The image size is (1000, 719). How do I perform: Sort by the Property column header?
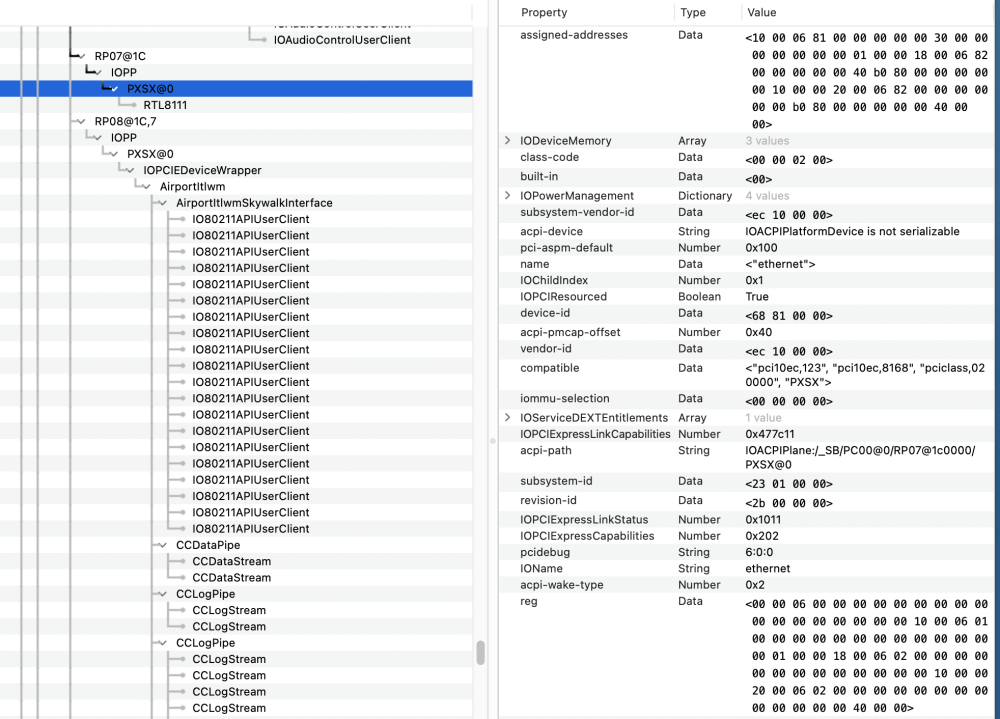(x=543, y=12)
